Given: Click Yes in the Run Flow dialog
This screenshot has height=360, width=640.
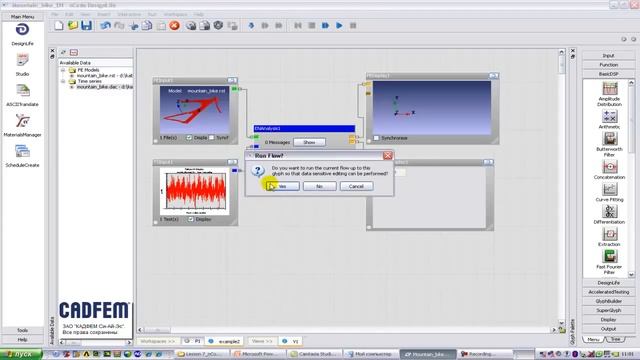Looking at the screenshot, I should [283, 186].
